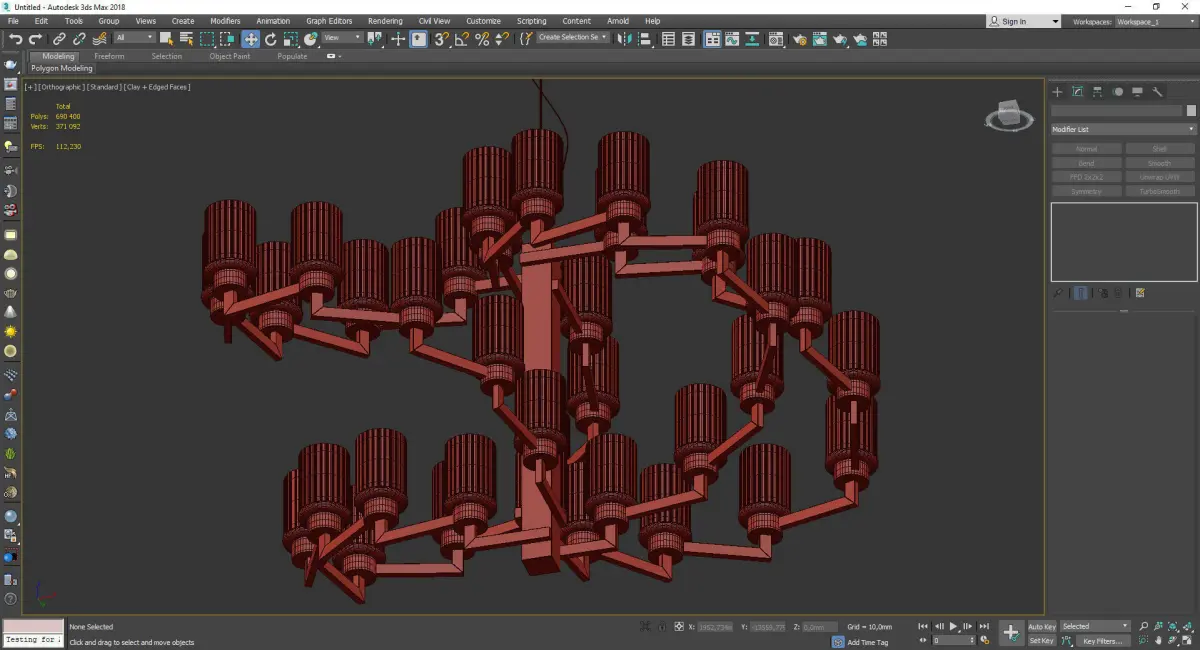Toggle Absolute/Offset transform type-in mode
Screen dimensions: 1200x650
[x=679, y=627]
